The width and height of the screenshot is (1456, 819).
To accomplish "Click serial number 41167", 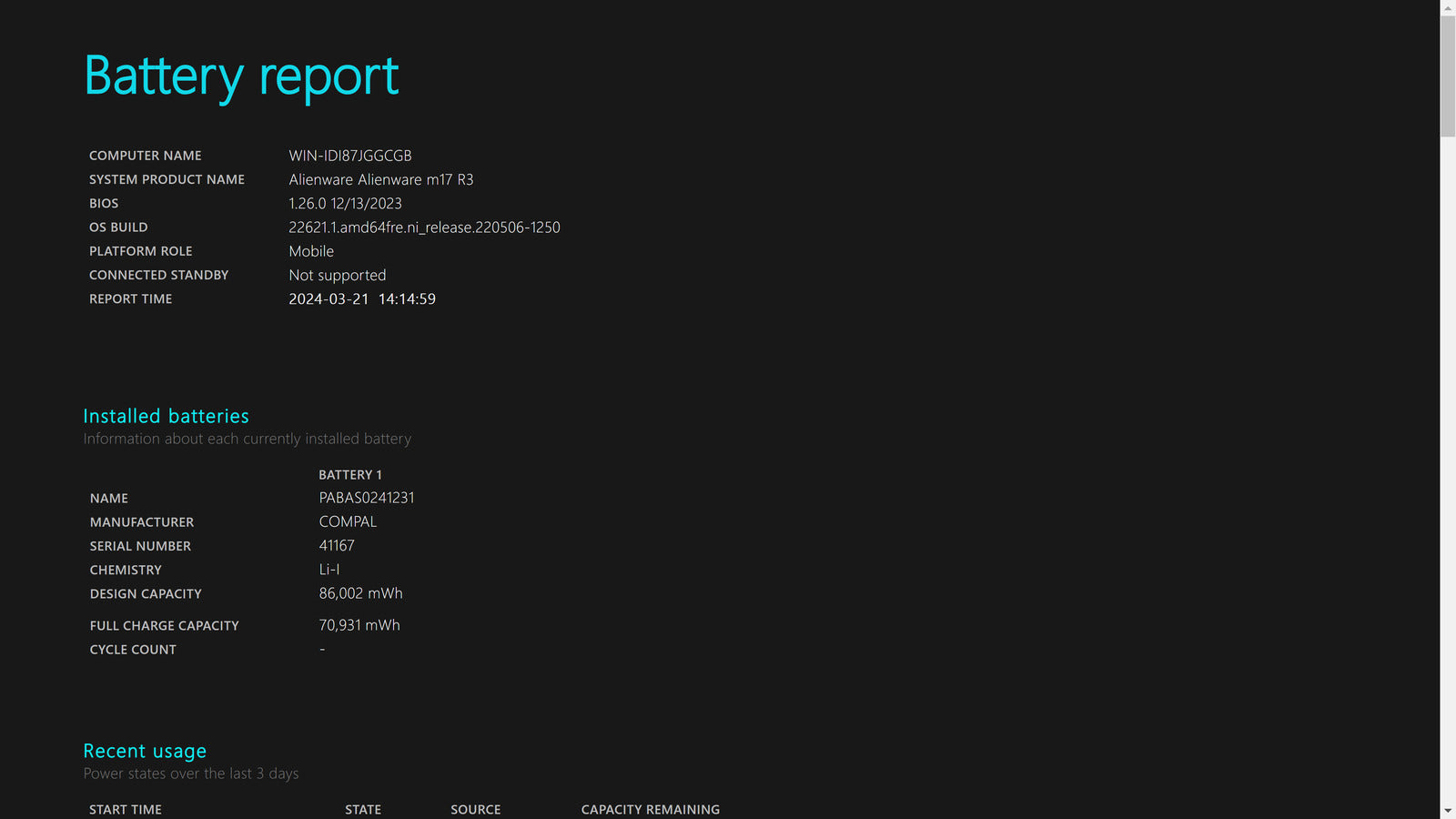I will coord(337,546).
